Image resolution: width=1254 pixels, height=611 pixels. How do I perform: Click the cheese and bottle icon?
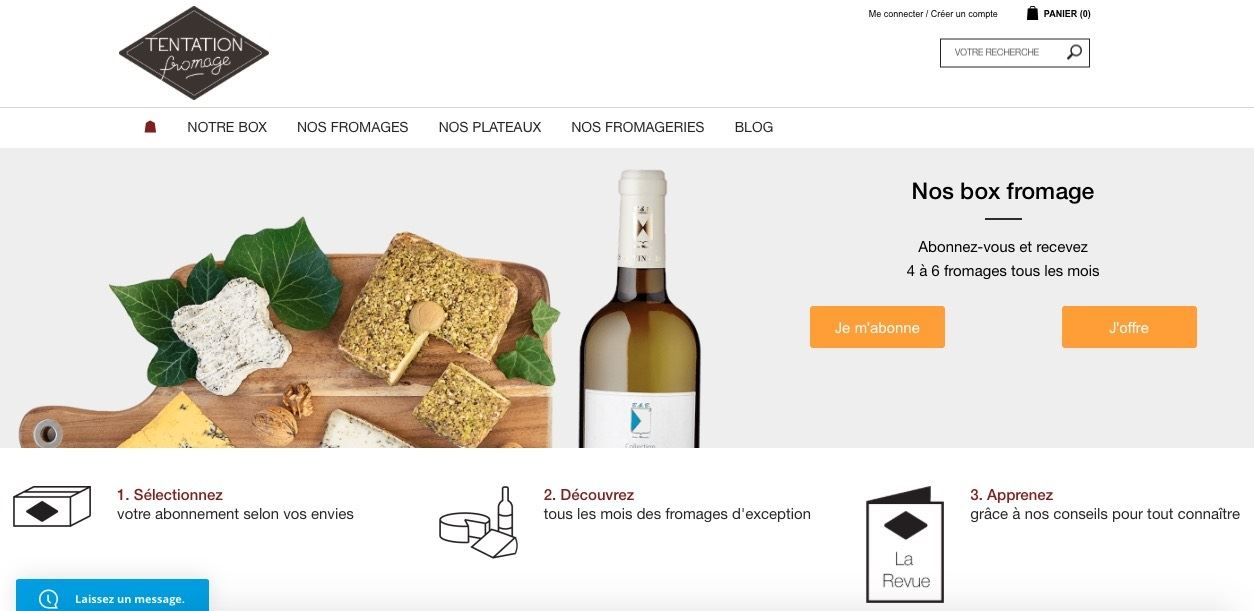tap(479, 523)
